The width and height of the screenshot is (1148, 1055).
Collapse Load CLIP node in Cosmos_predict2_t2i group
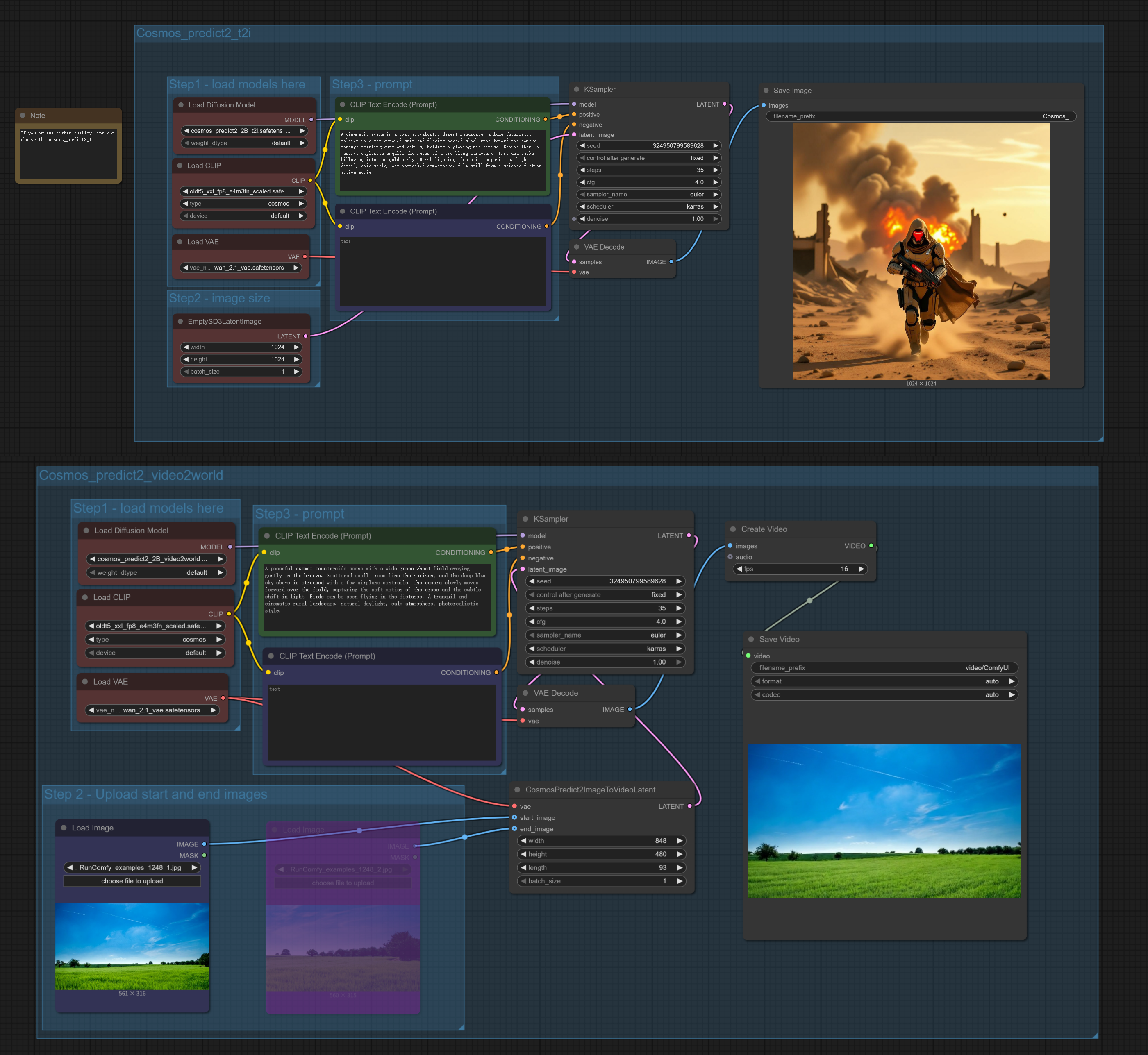tap(180, 166)
